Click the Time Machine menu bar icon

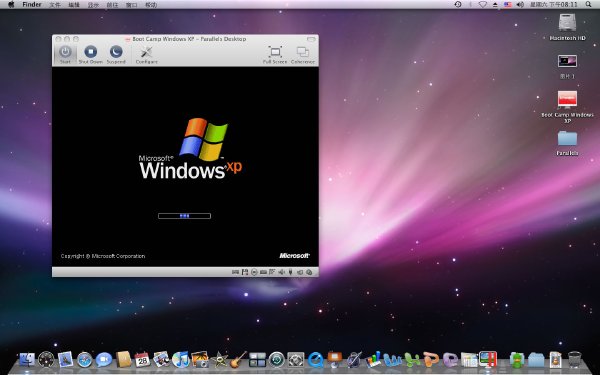(458, 5)
